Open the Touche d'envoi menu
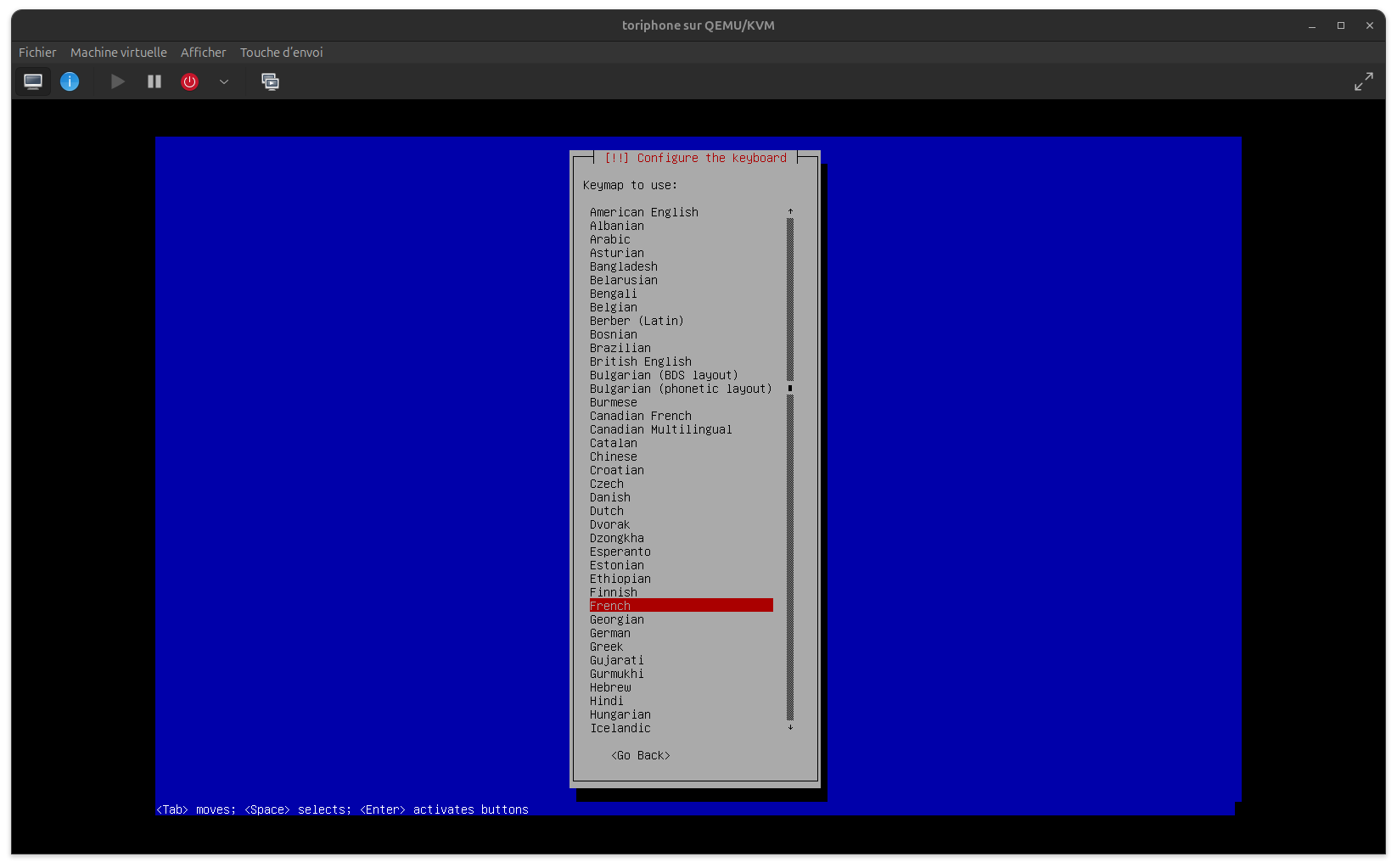Viewport: 1397px width, 868px height. [x=281, y=53]
